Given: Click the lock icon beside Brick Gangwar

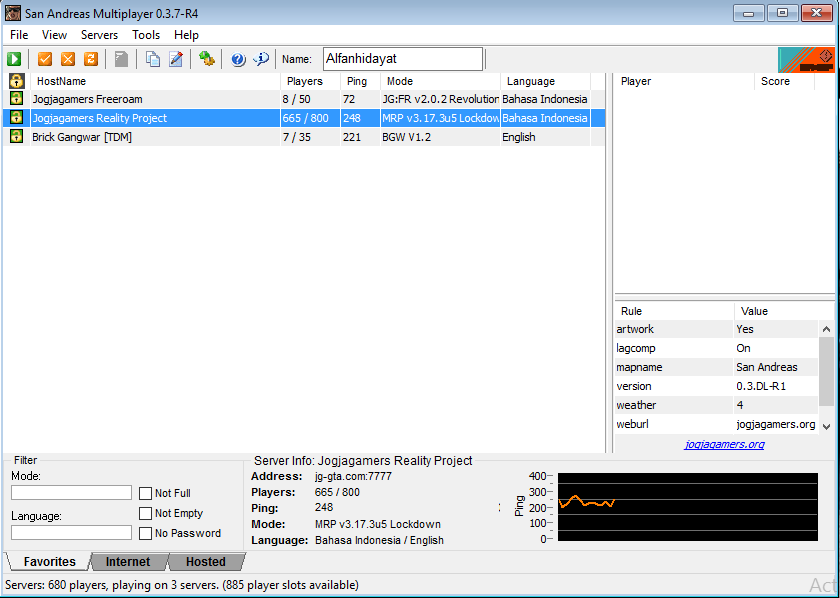Looking at the screenshot, I should tap(17, 137).
